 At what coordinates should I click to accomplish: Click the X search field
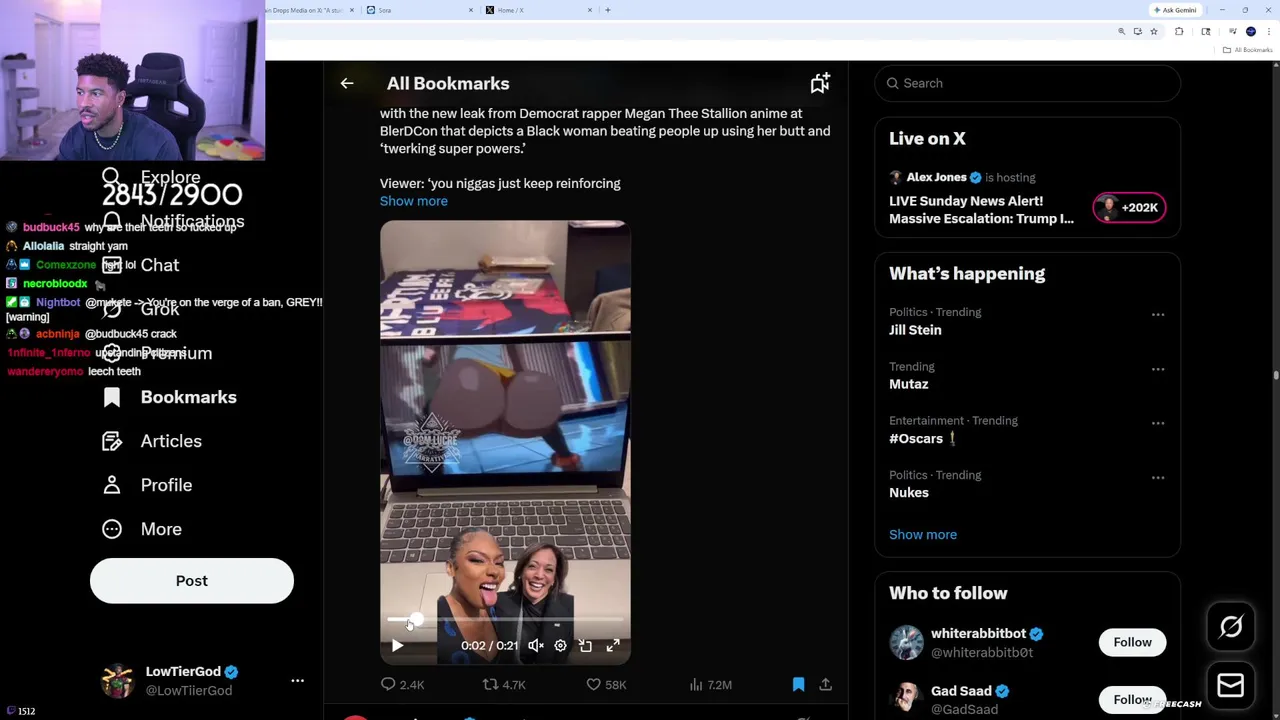pos(1027,83)
